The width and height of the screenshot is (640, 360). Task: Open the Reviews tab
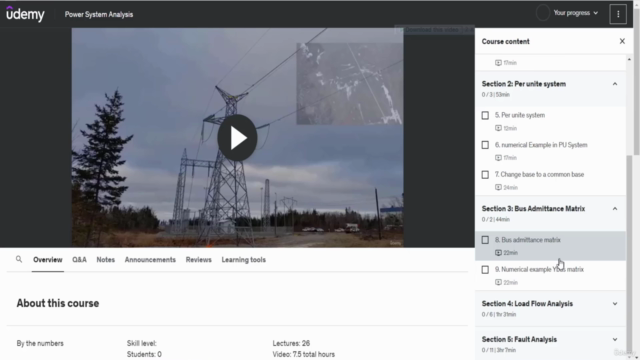(x=198, y=260)
